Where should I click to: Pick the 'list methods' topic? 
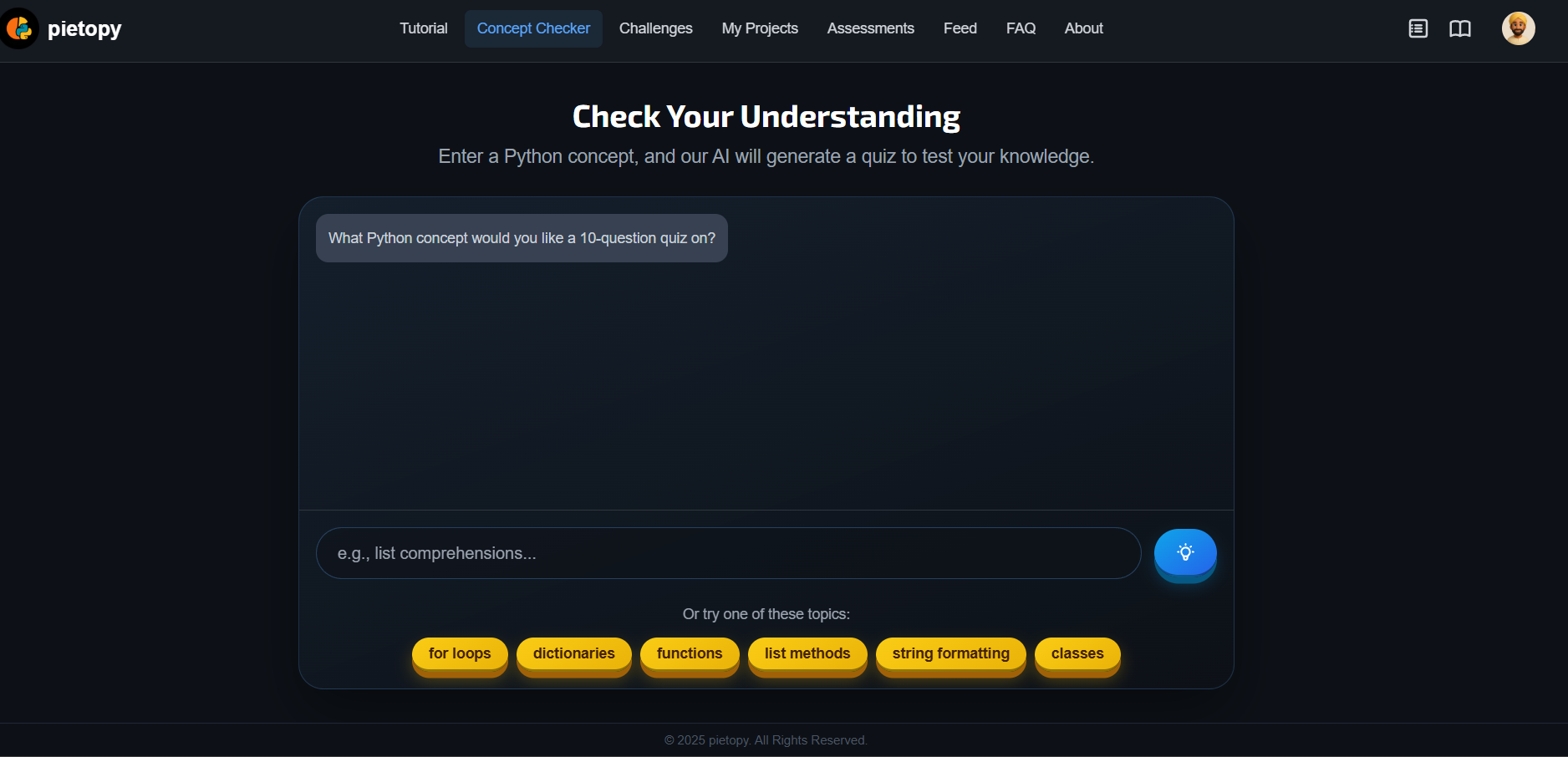pos(807,653)
